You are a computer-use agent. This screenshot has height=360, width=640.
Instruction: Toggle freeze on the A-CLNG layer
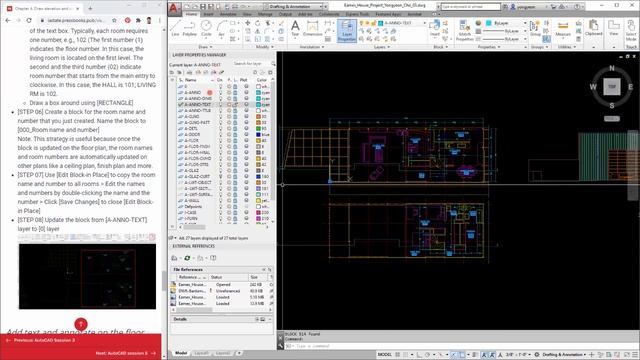click(x=229, y=116)
